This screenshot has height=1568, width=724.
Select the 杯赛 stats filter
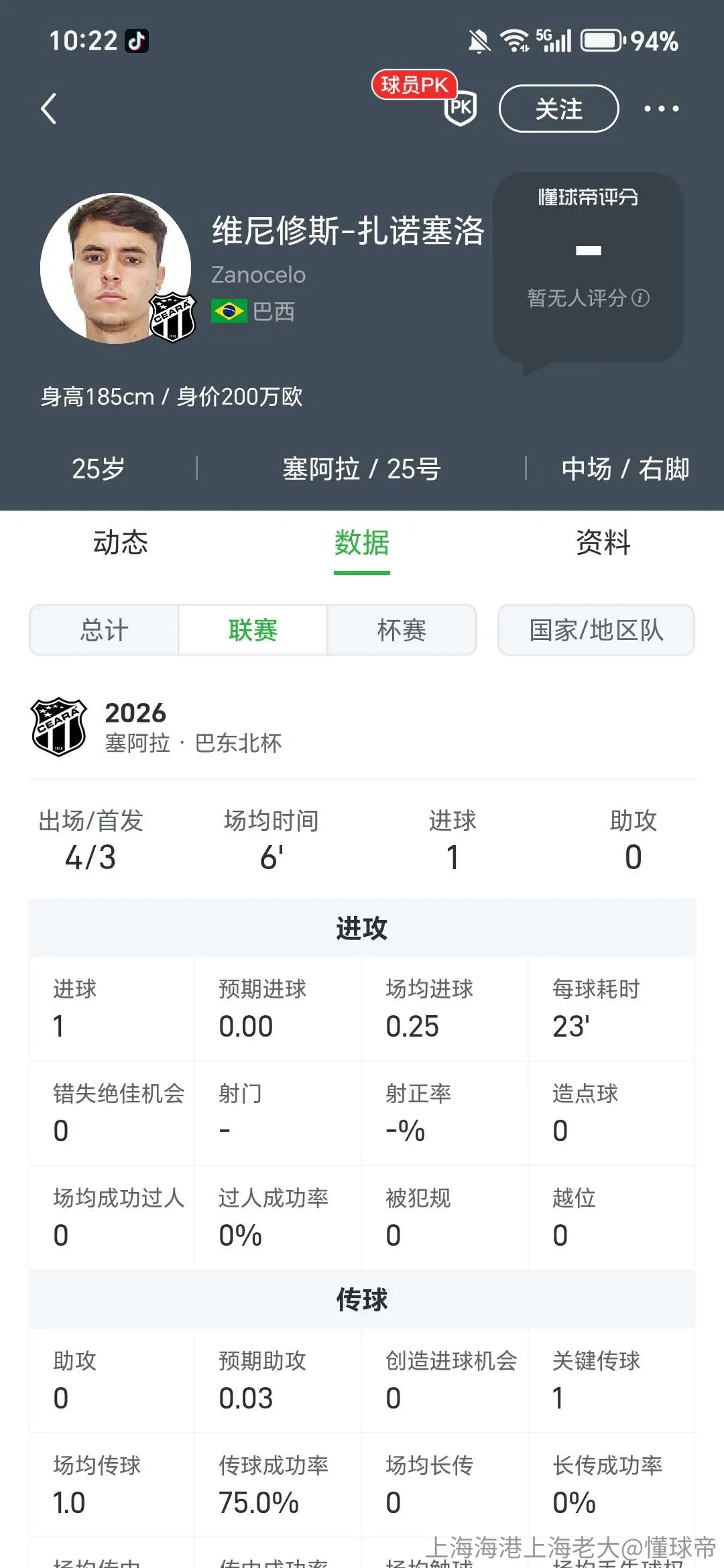402,630
